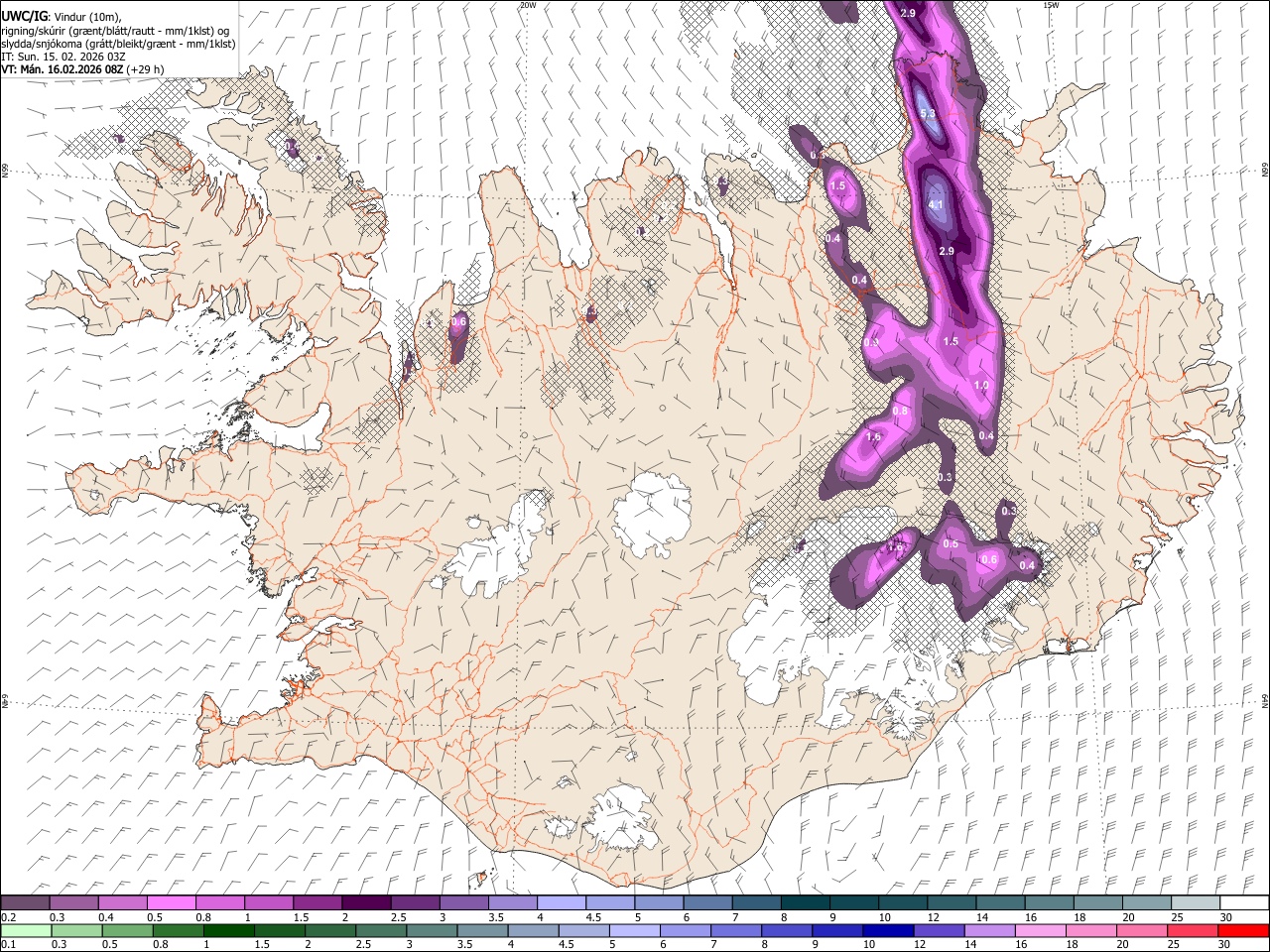Click the '15W' longitude label at top
Image resolution: width=1270 pixels, height=952 pixels.
(x=1051, y=5)
